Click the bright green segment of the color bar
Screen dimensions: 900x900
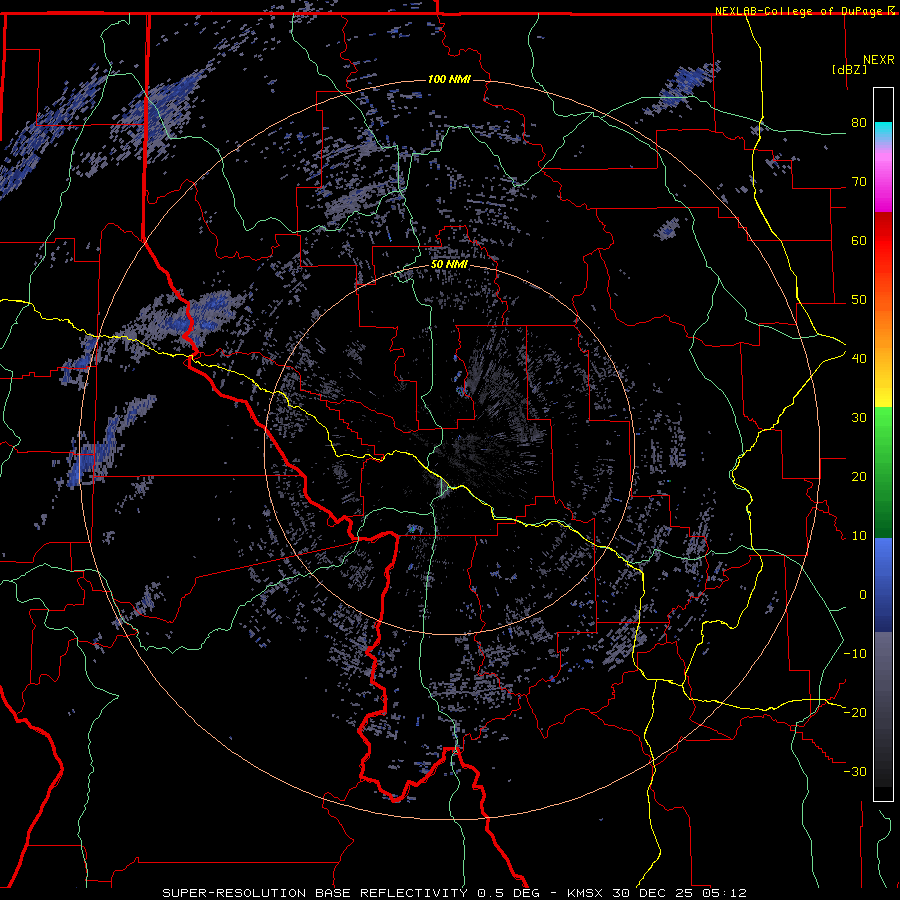tap(883, 428)
